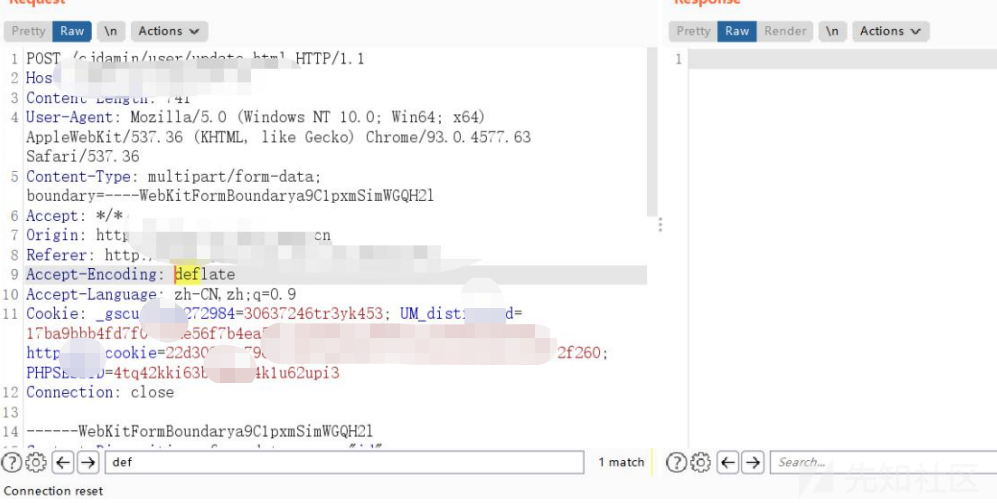Click request search field containing def

344,462
